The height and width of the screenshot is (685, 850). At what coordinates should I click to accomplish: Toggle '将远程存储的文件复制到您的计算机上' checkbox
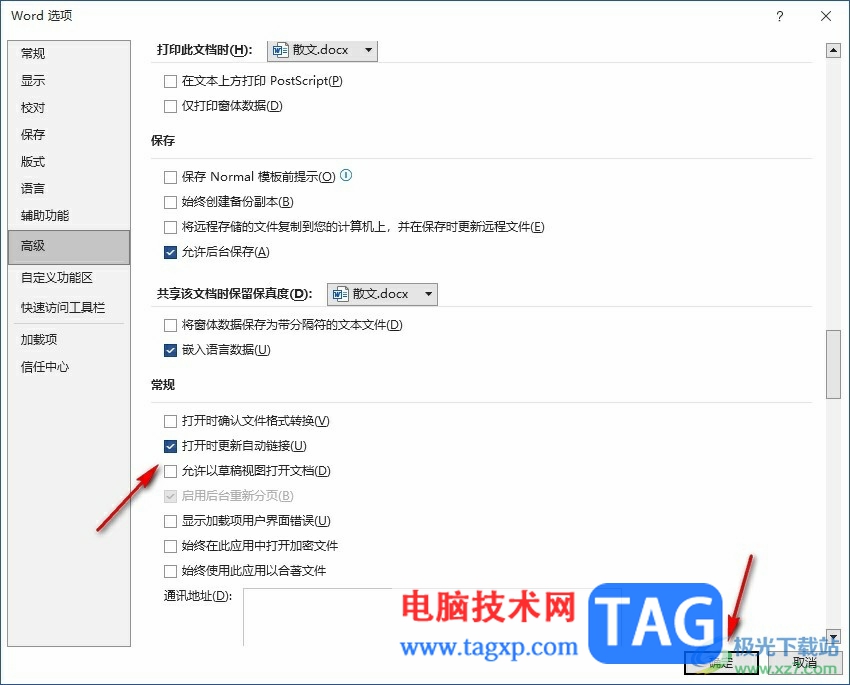[170, 227]
